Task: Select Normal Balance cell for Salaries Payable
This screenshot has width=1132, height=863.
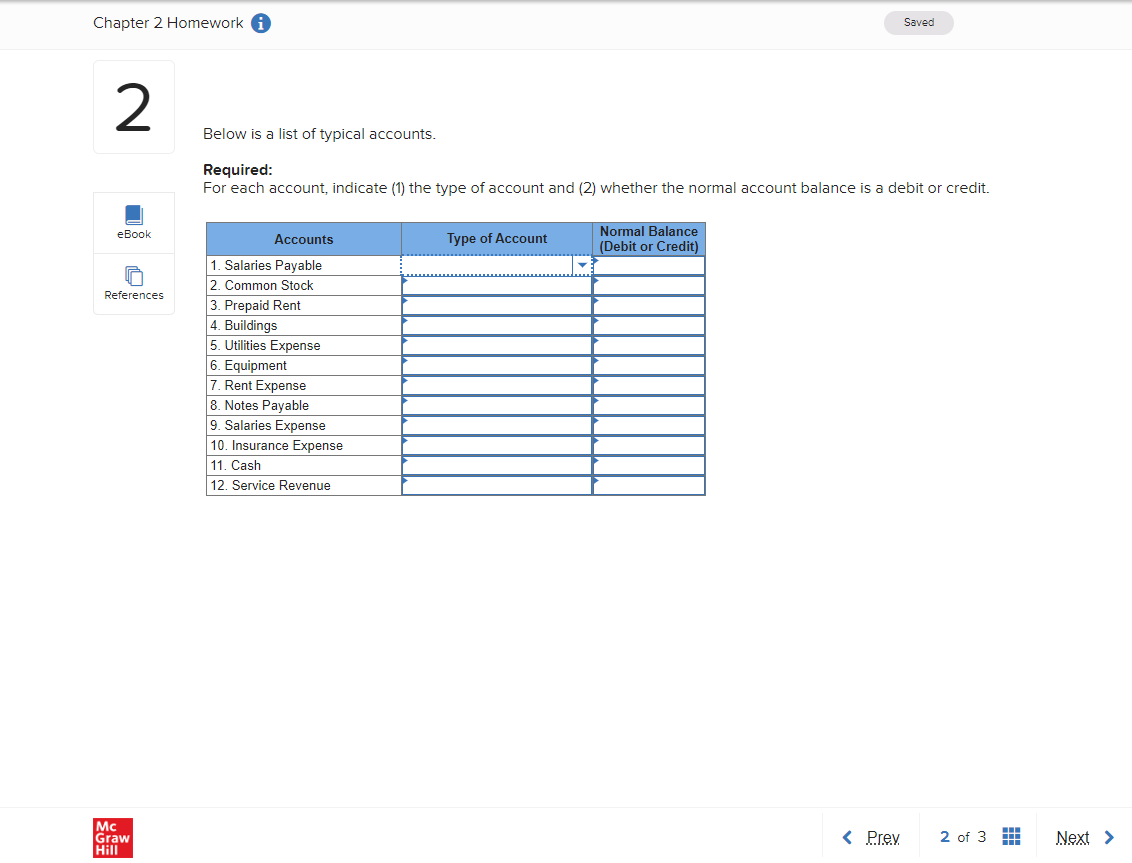Action: (x=649, y=265)
